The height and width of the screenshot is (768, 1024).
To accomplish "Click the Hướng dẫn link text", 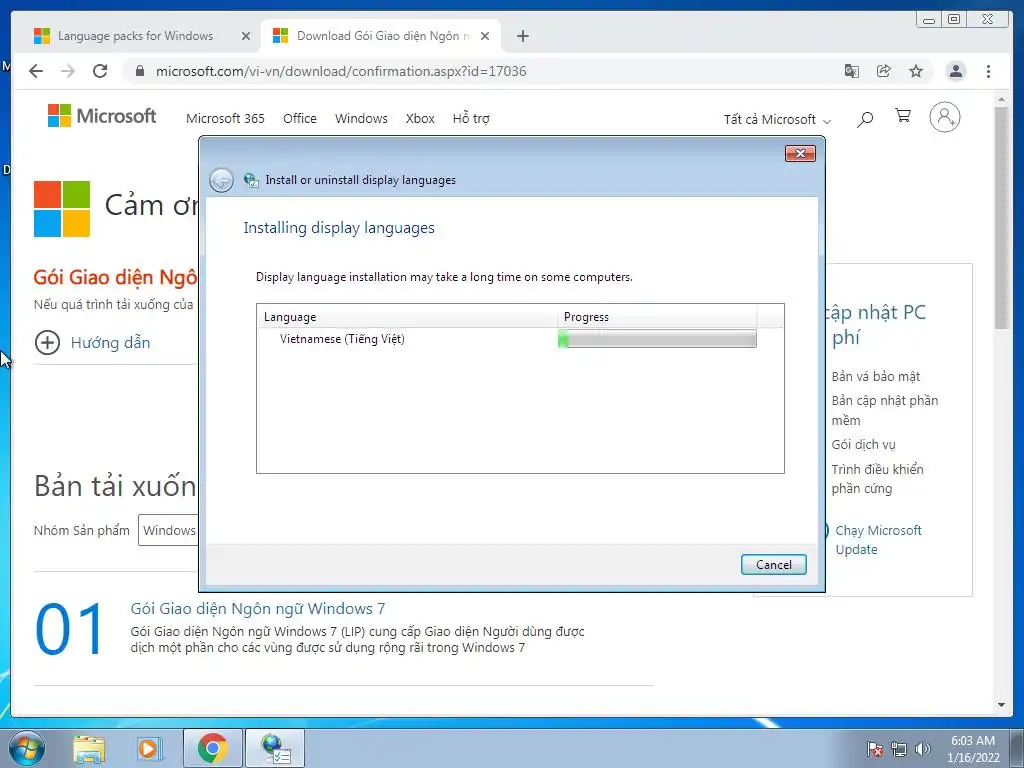I will (x=110, y=343).
